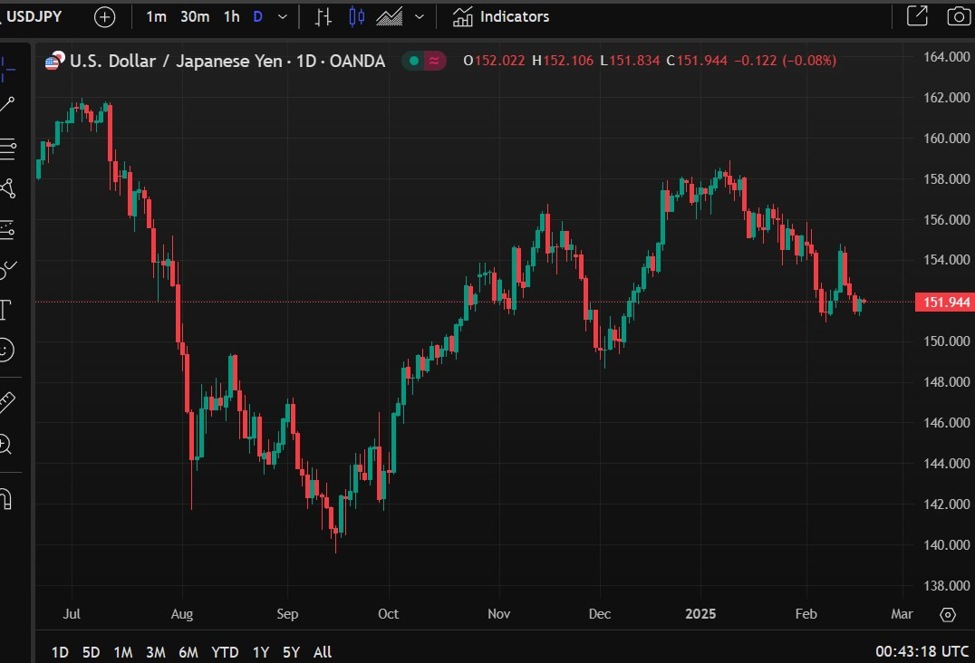This screenshot has width=975, height=663.
Task: Select the ruler measure tool
Action: click(x=7, y=402)
